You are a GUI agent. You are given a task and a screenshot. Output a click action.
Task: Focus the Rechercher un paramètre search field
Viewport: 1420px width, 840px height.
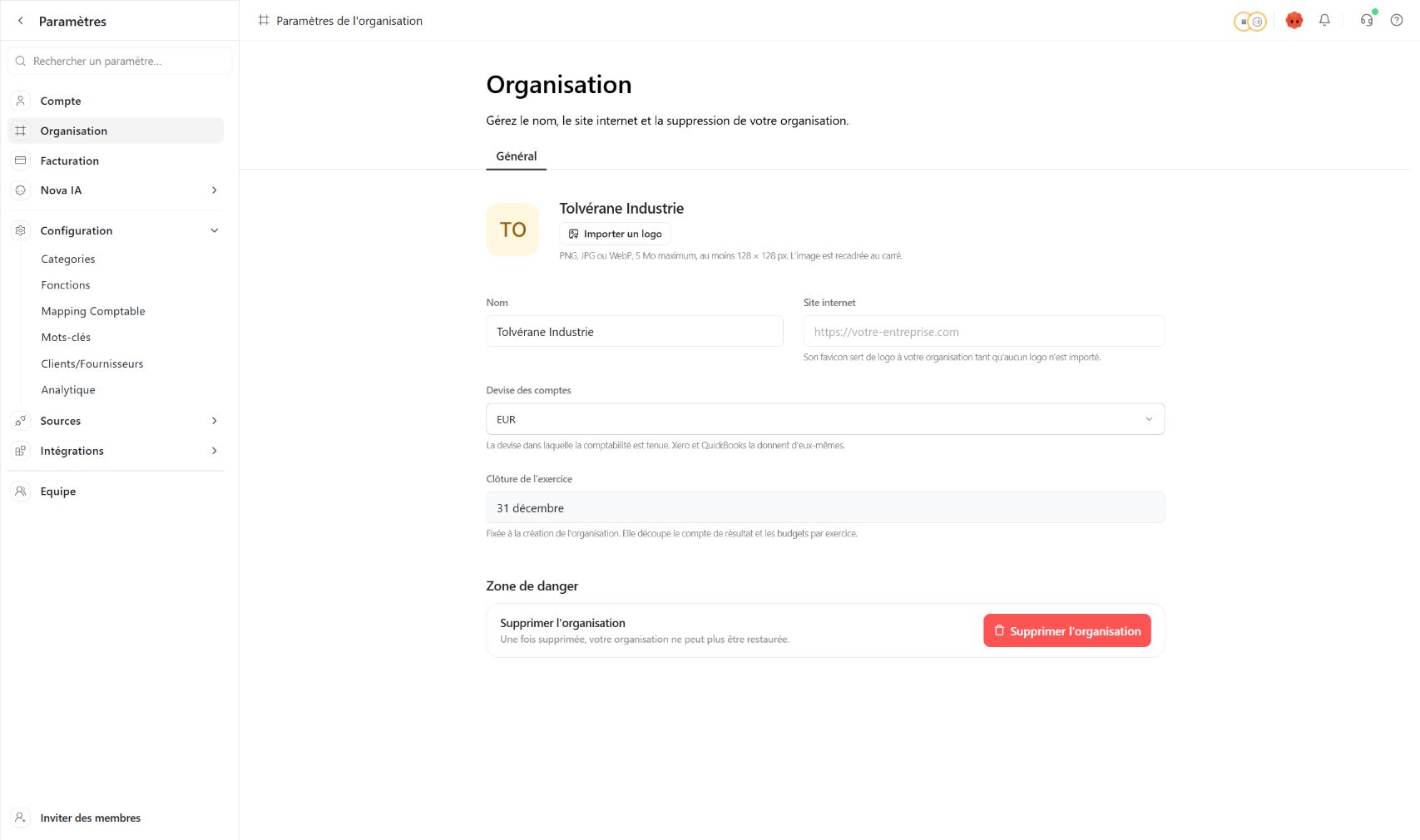pos(119,61)
